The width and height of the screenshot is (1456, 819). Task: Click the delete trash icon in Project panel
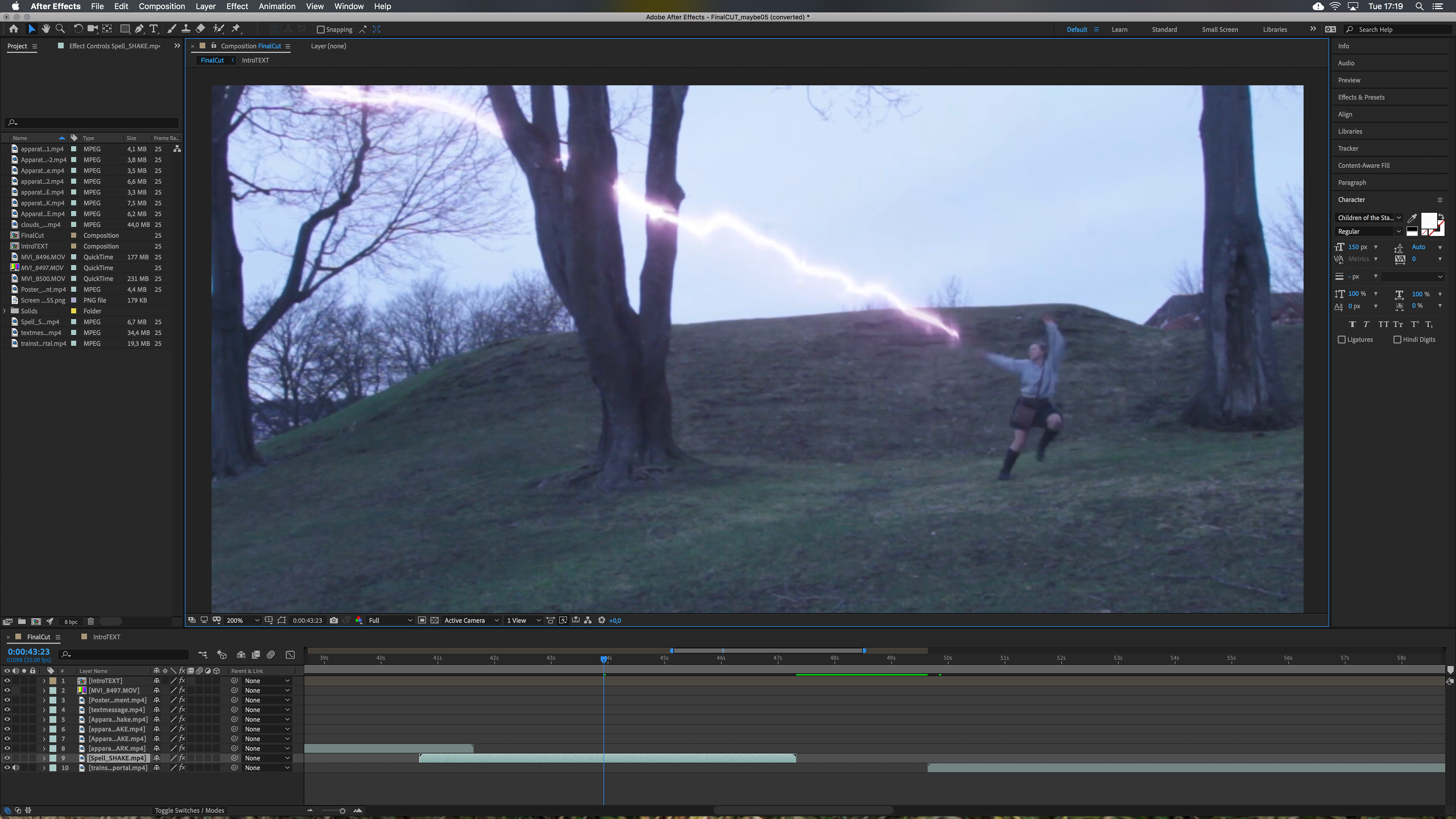coord(91,621)
